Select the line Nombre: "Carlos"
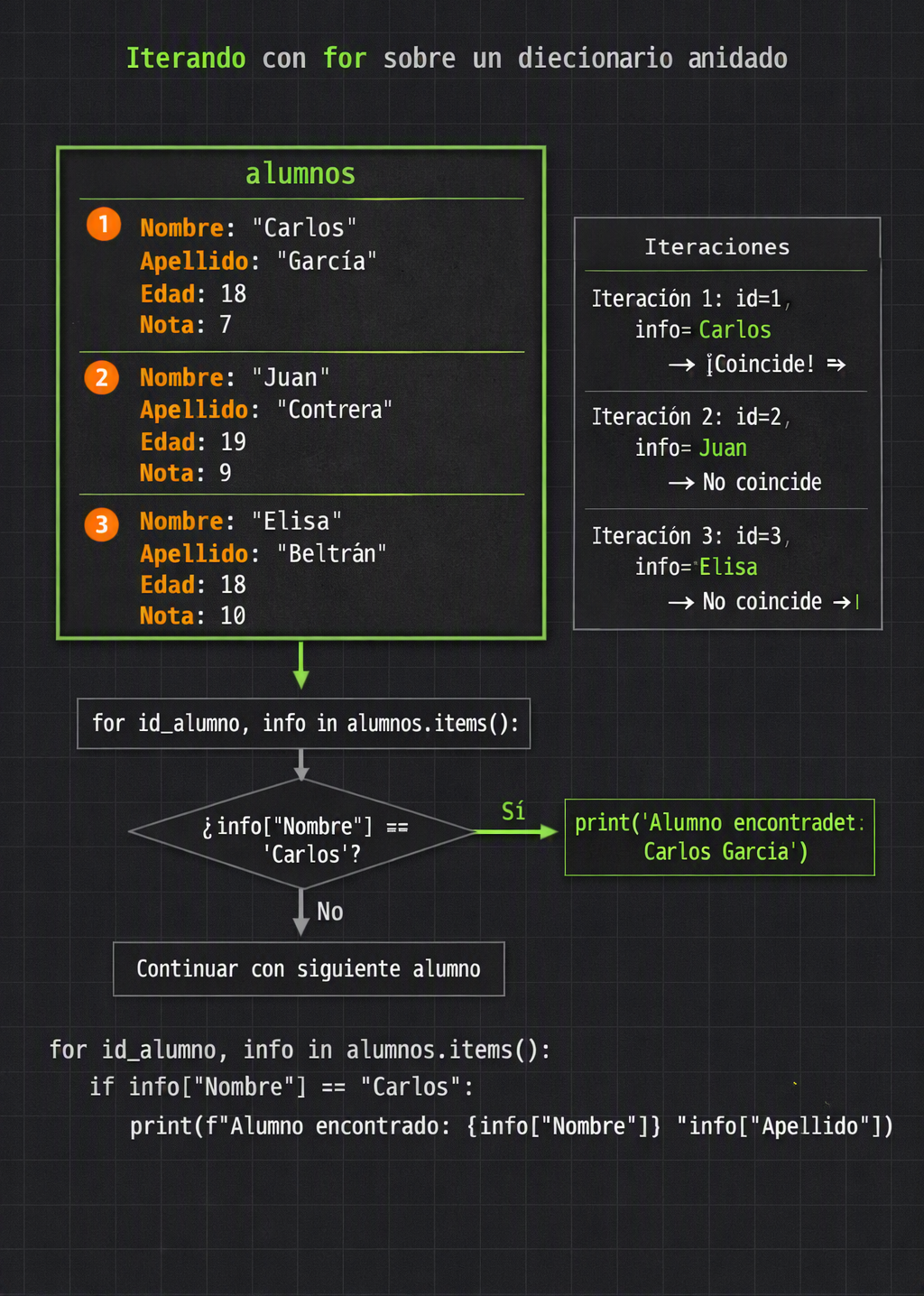924x1296 pixels. (248, 227)
